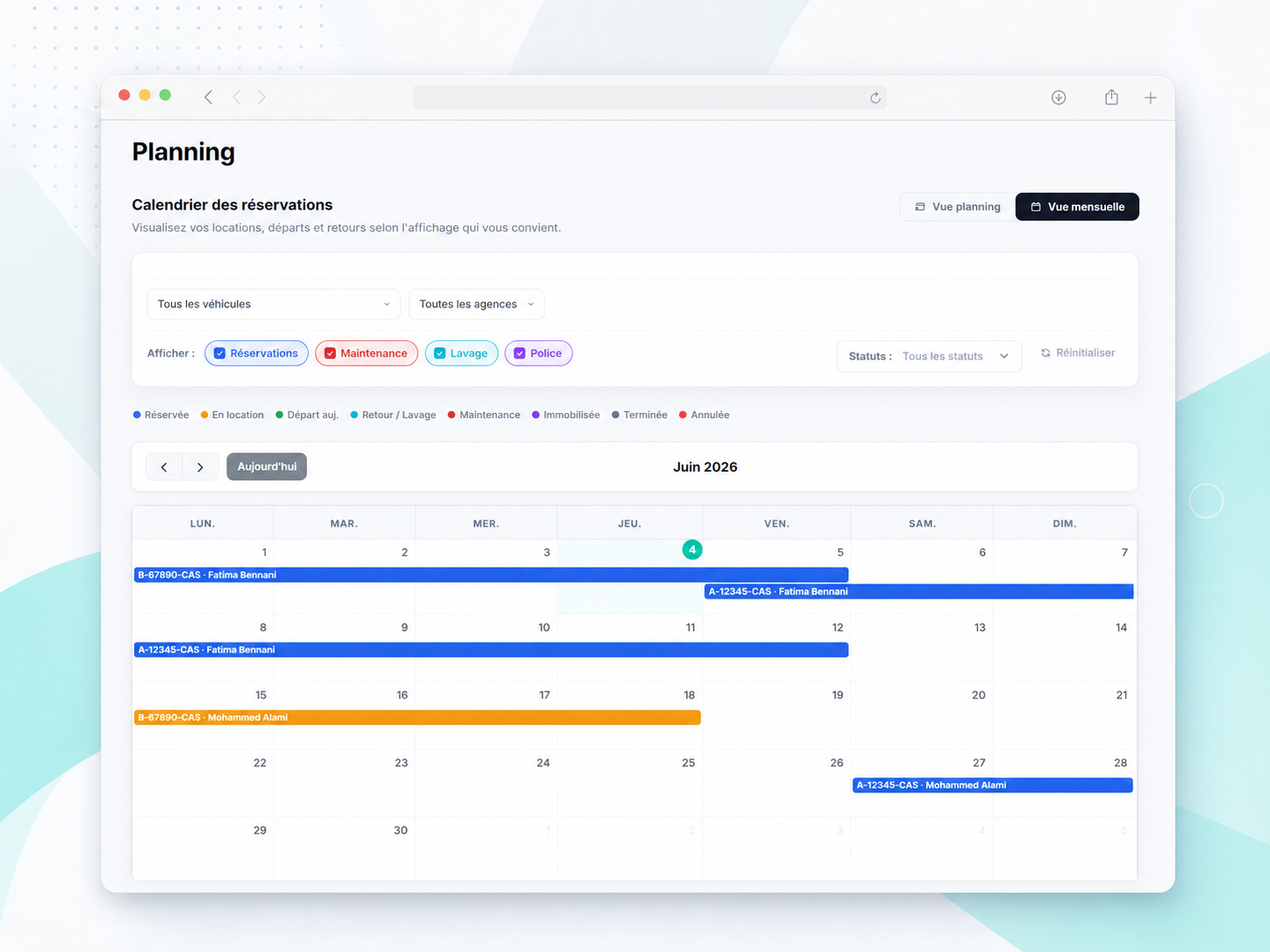Viewport: 1270px width, 952px height.
Task: Open the orange Mohammed Alami reservation bar
Action: pyautogui.click(x=417, y=717)
